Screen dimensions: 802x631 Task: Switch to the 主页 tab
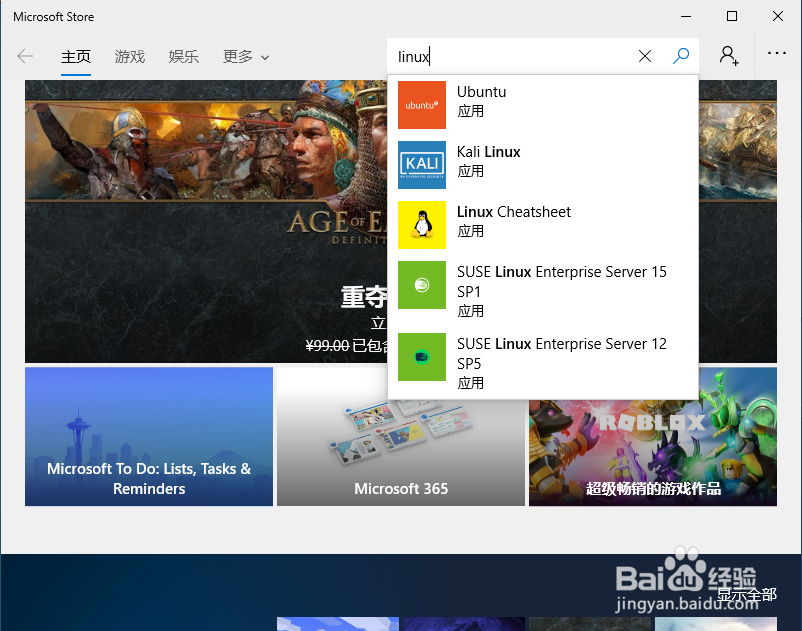pos(76,57)
